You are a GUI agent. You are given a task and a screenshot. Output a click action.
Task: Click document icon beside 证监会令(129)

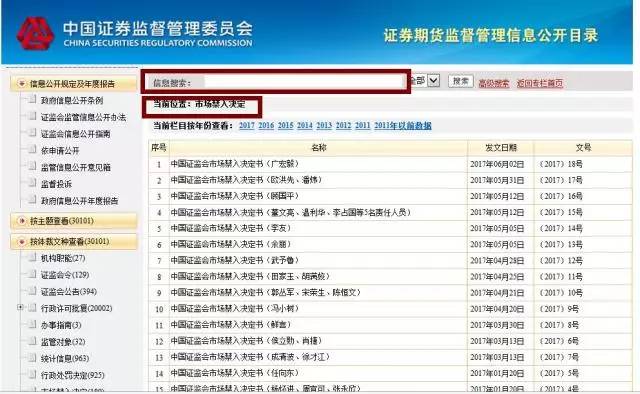[32, 274]
